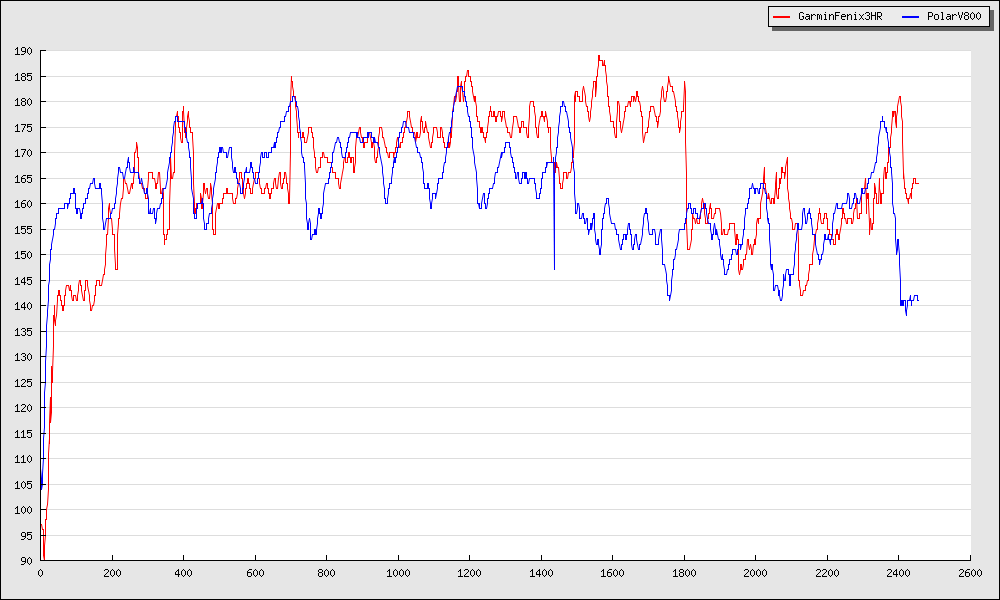The height and width of the screenshot is (600, 1000).
Task: Click the 190 label on the y-axis
Action: click(x=23, y=51)
